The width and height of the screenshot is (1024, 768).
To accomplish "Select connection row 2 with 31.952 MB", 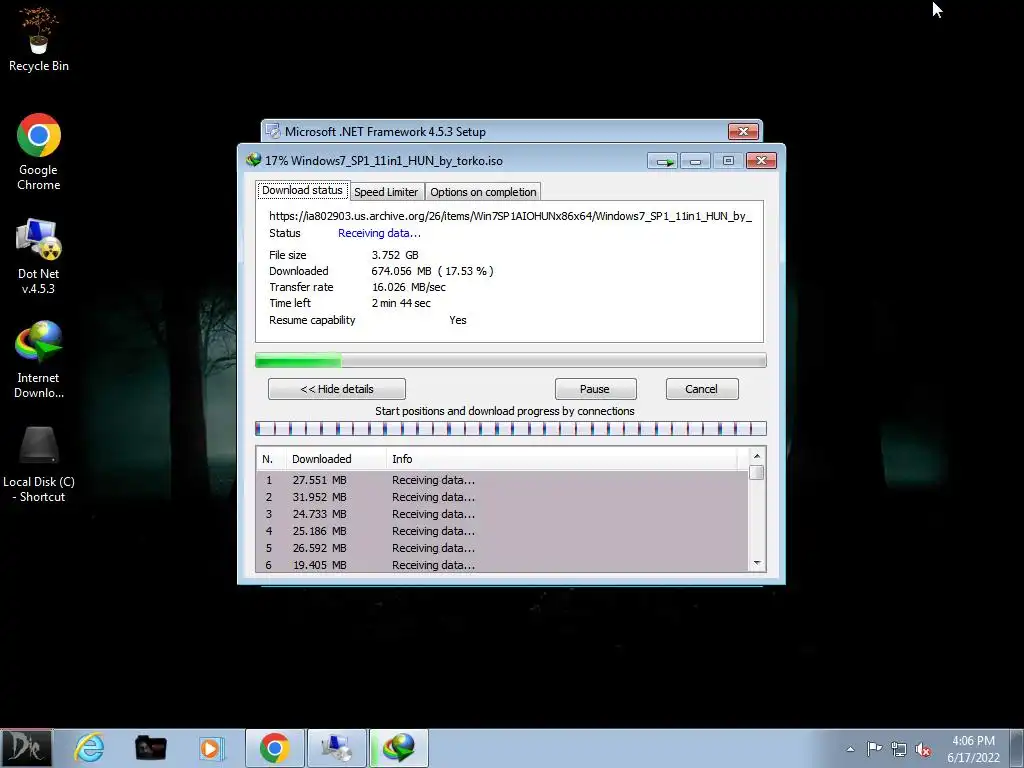I will [502, 497].
